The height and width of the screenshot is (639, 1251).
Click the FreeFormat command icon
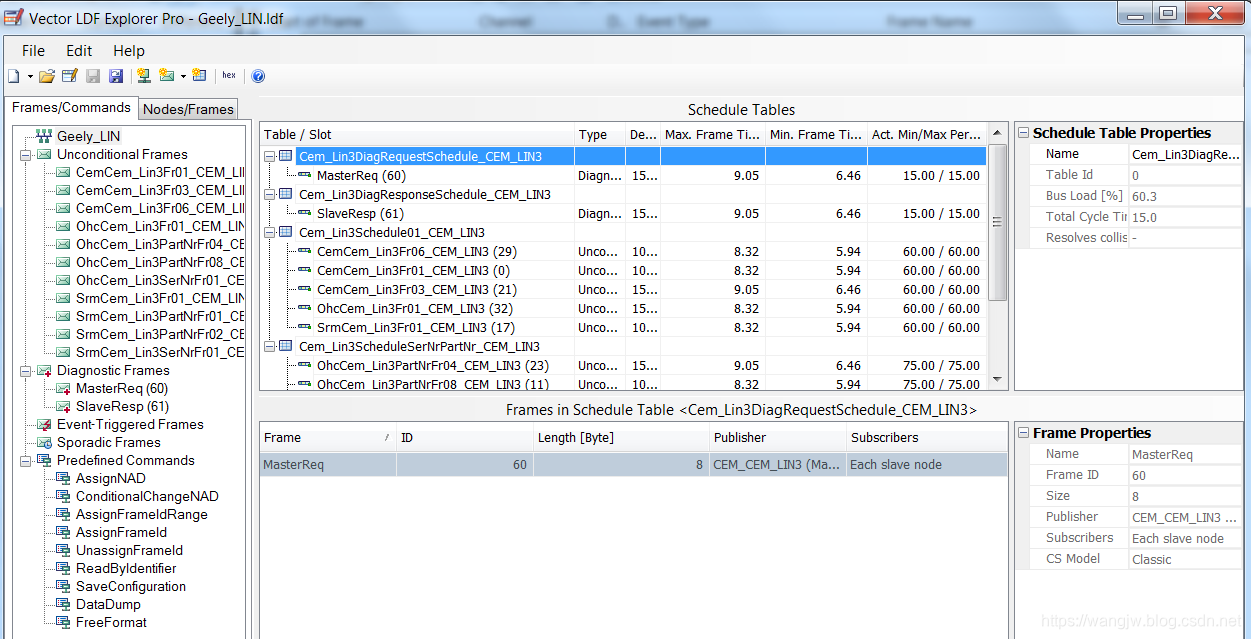pos(63,623)
